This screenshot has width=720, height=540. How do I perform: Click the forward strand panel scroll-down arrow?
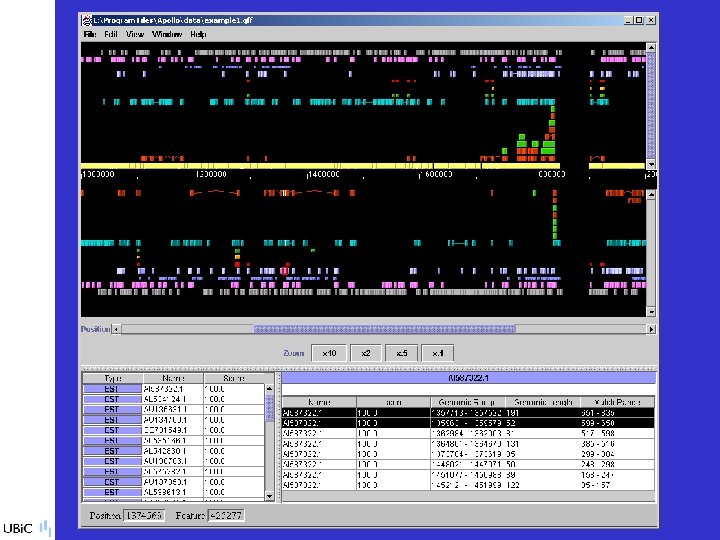pyautogui.click(x=651, y=164)
